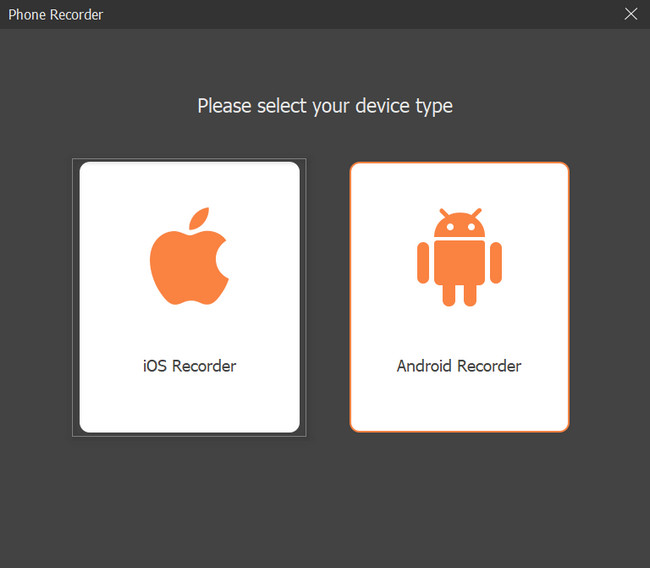Screen dimensions: 650x568
Task: Choose the iOS Recorder label
Action: (x=189, y=366)
